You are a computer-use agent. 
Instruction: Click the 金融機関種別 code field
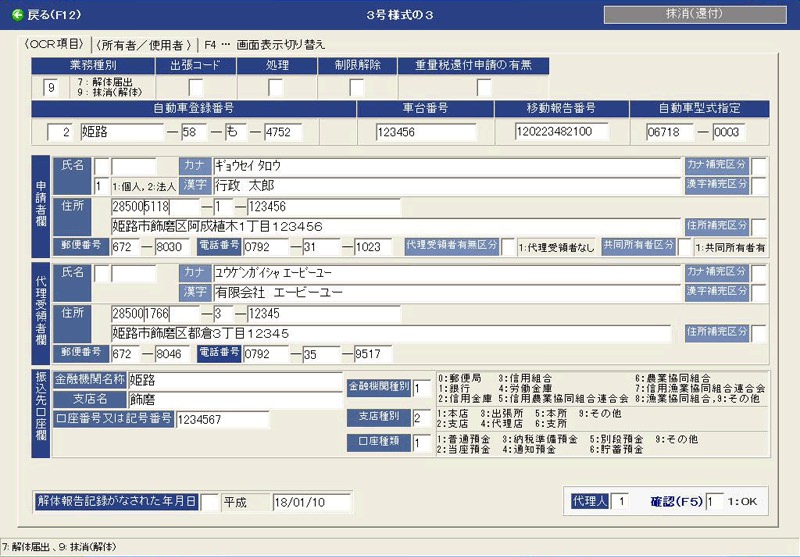(x=421, y=389)
